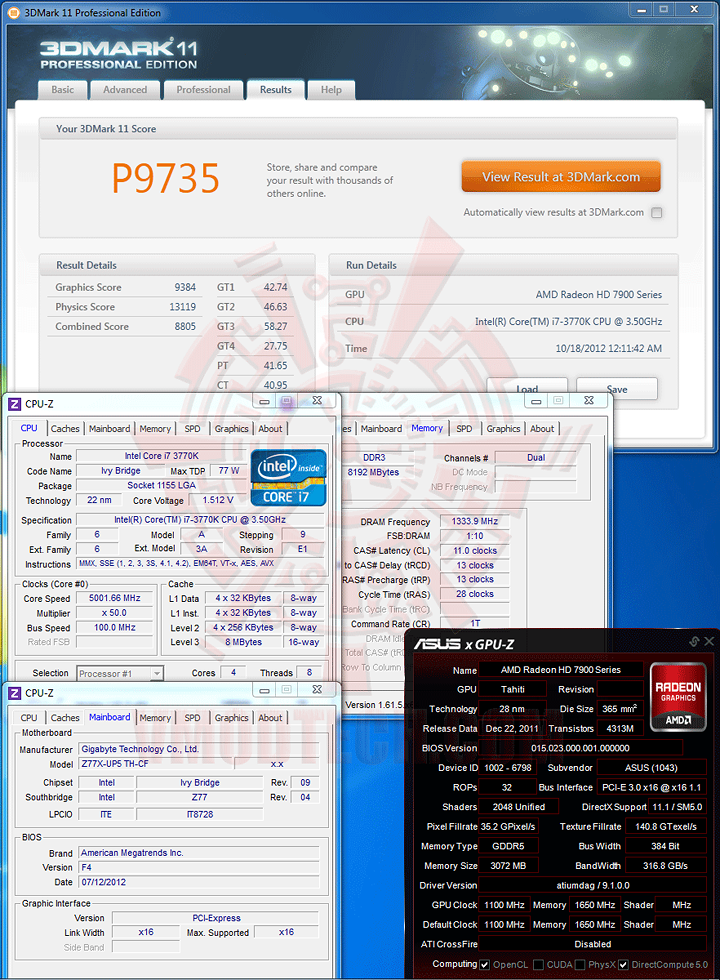
Task: Switch to the Advanced tab in 3DMark
Action: tap(125, 90)
